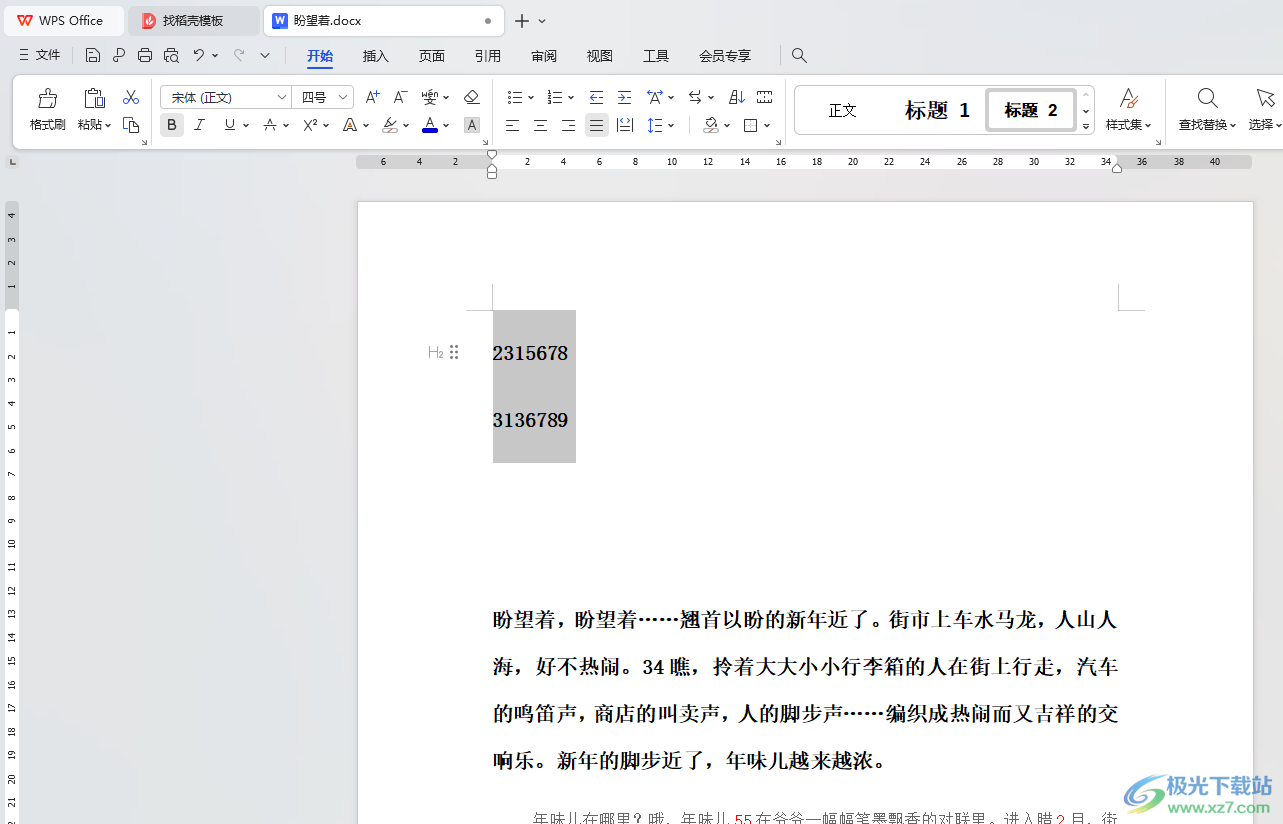The image size is (1283, 824).
Task: Switch to the 插入 ribbon tab
Action: click(375, 56)
